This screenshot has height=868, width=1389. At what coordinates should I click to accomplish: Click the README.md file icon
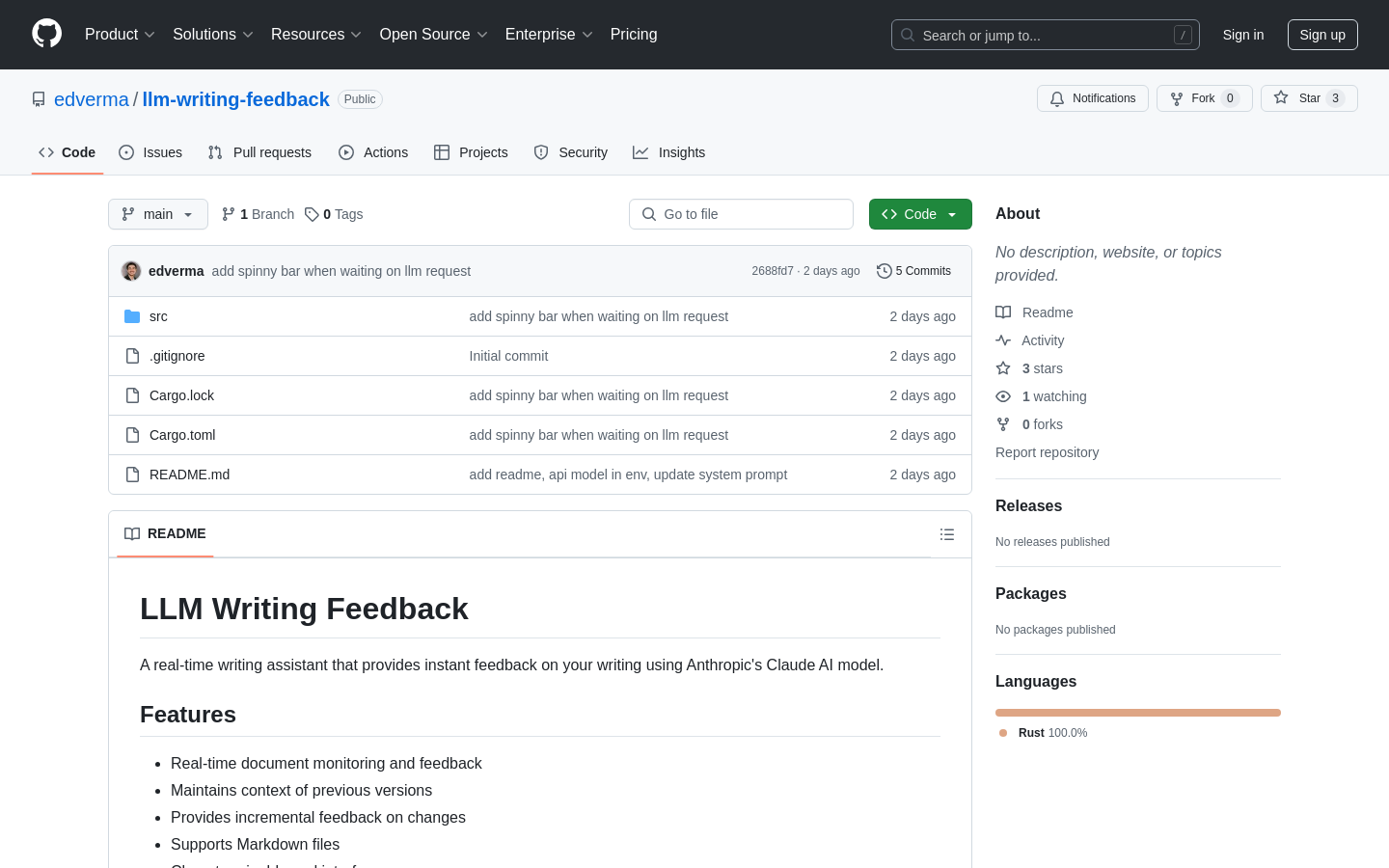pyautogui.click(x=132, y=475)
